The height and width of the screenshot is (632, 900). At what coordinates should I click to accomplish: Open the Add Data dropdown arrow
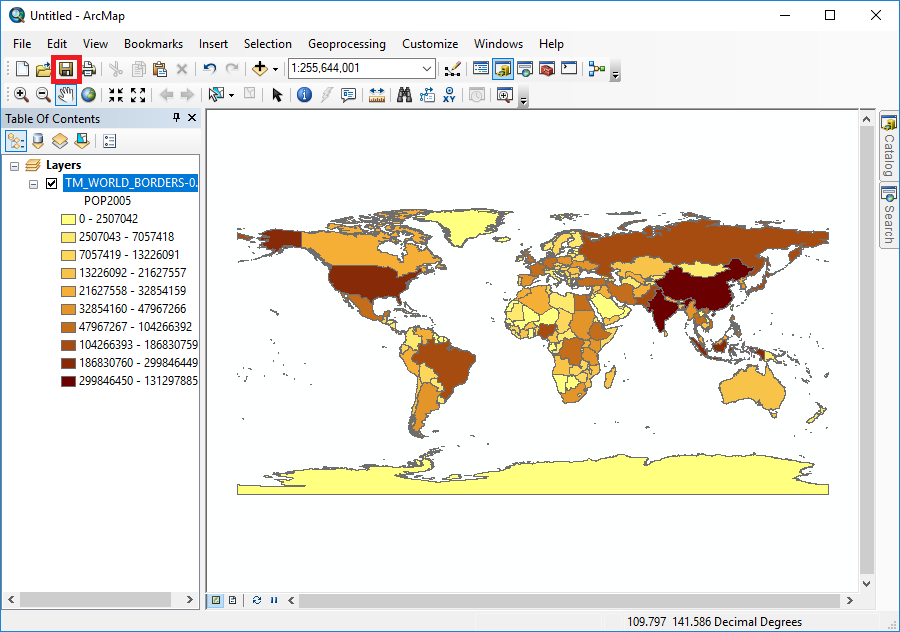coord(275,68)
